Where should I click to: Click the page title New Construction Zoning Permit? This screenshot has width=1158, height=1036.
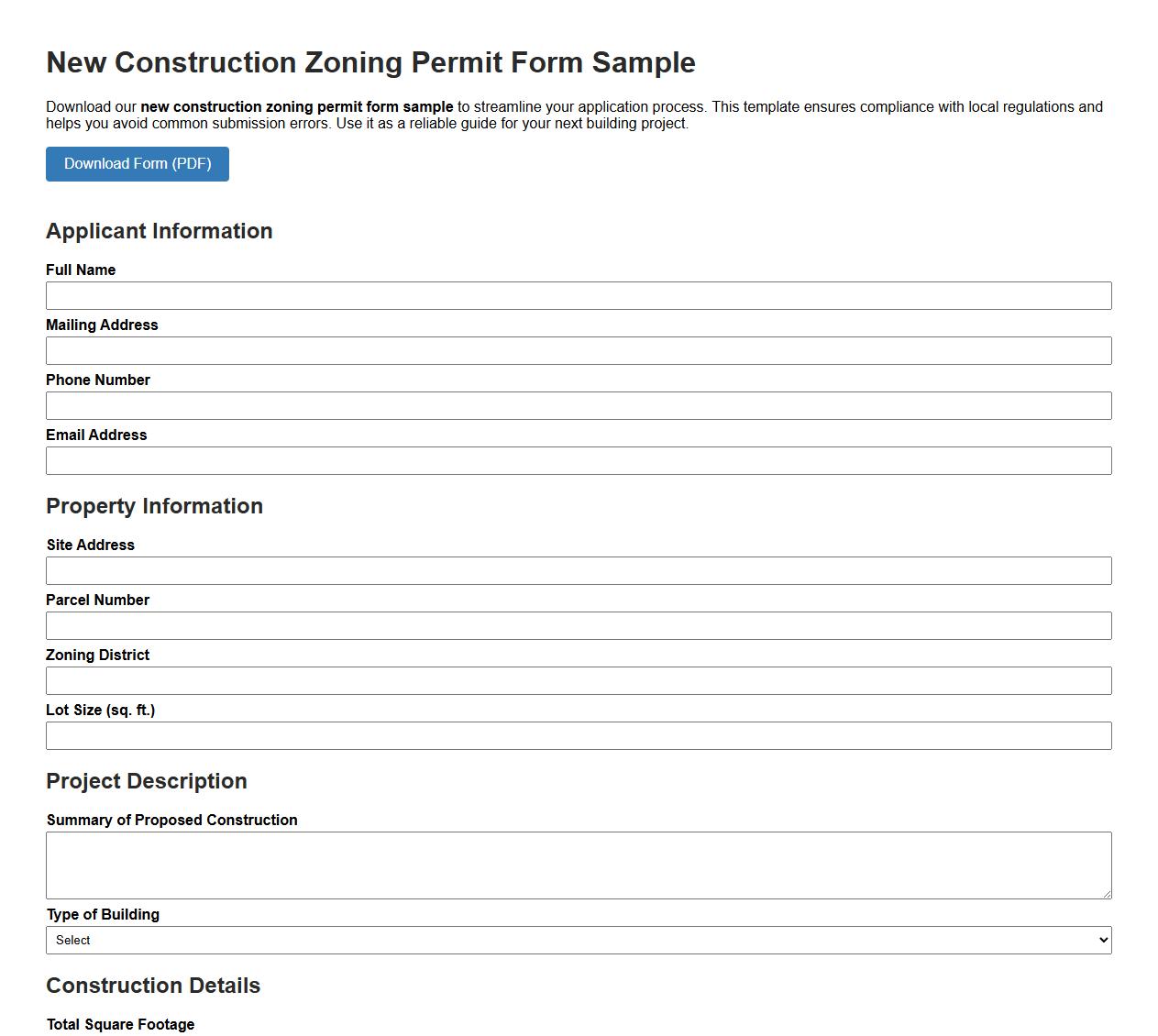(x=370, y=62)
